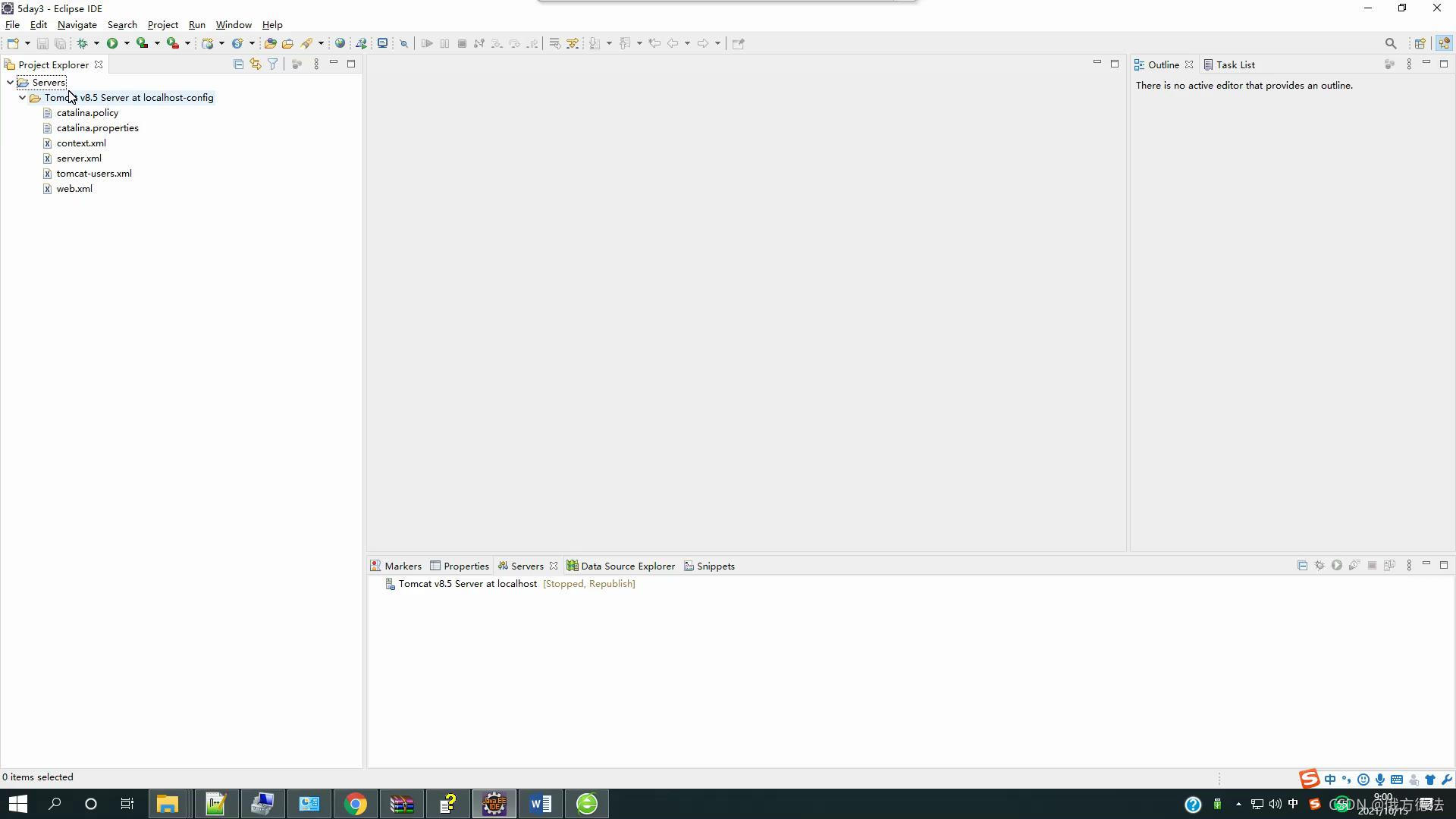Collapse the Servers tree node
This screenshot has height=819, width=1456.
(x=10, y=82)
